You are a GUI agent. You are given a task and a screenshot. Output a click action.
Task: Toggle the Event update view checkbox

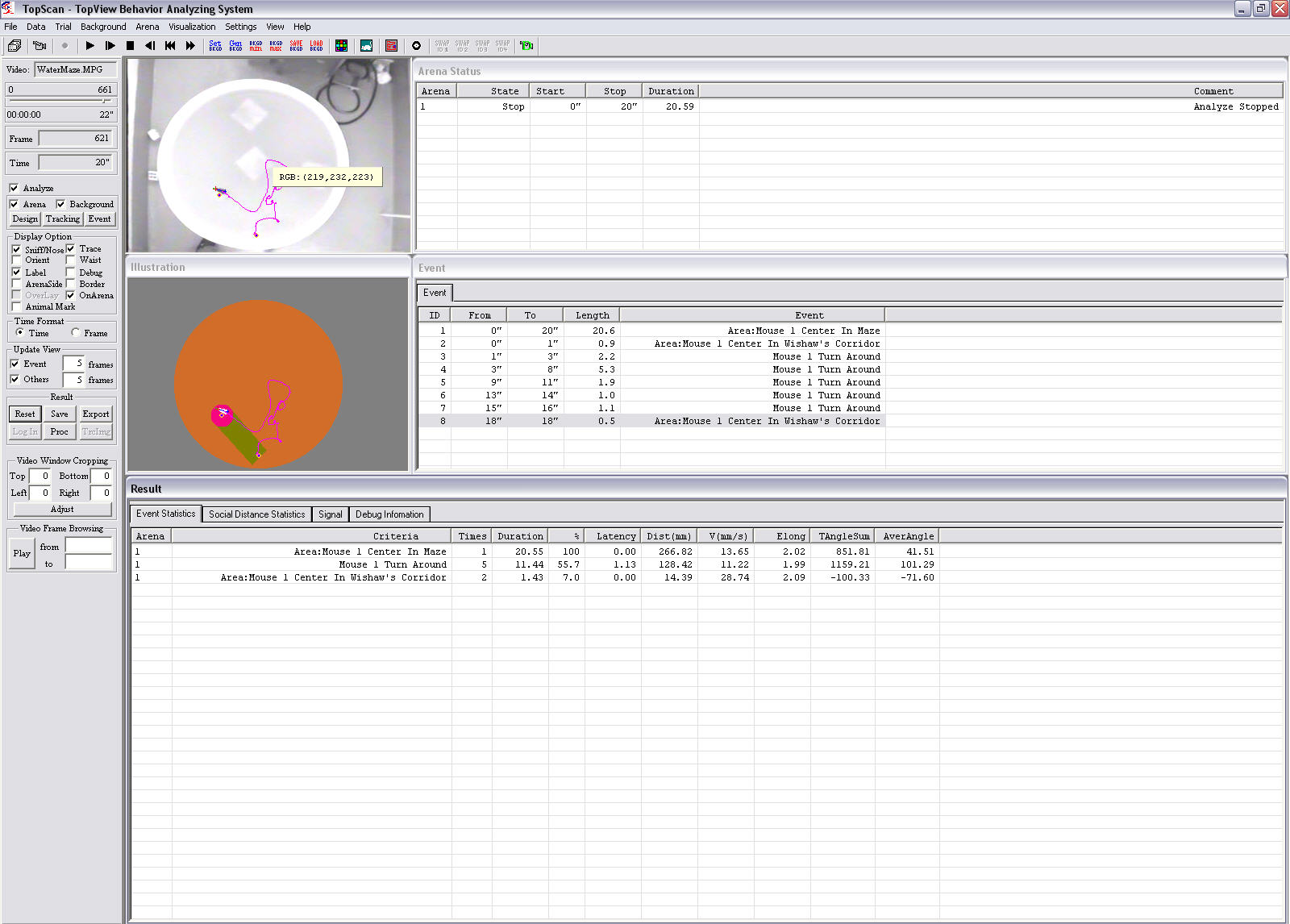(x=15, y=364)
